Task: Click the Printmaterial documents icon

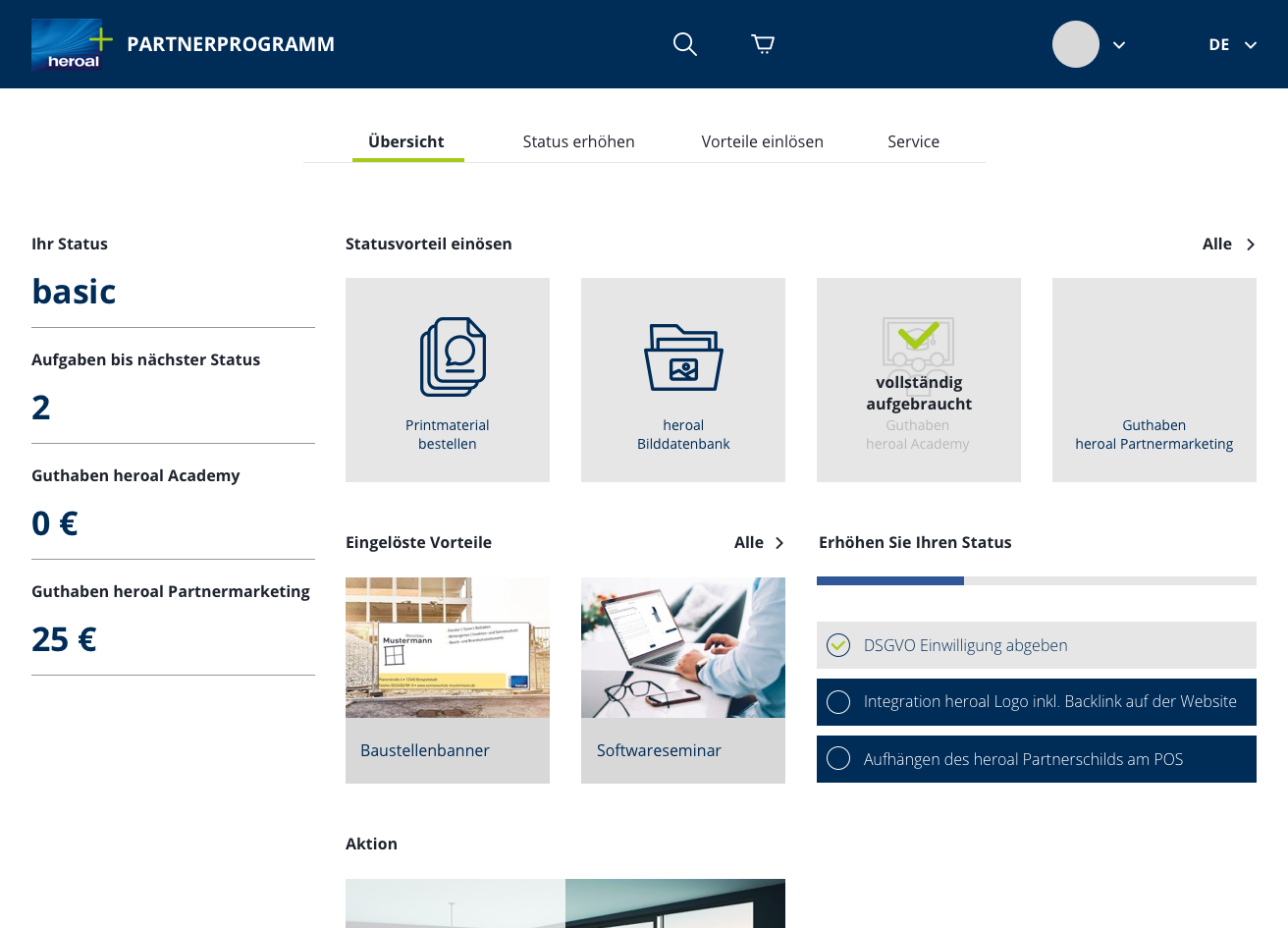Action: (453, 356)
